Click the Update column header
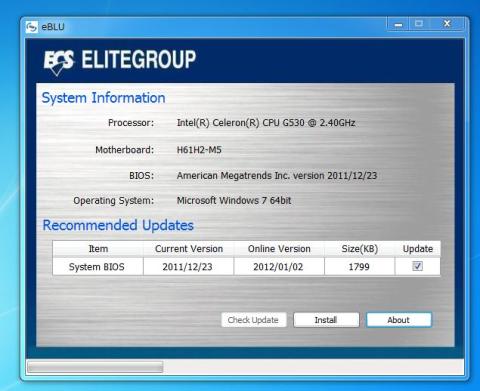 pos(418,249)
